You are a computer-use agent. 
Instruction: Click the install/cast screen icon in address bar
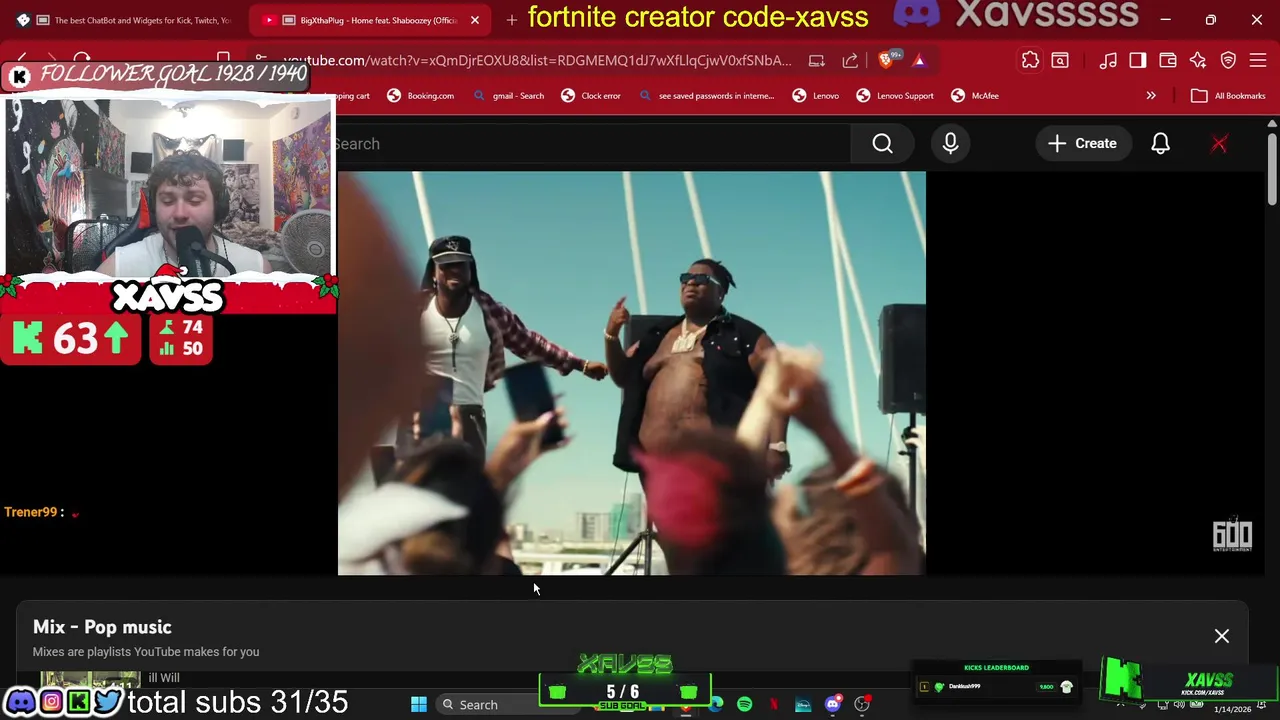click(x=817, y=61)
